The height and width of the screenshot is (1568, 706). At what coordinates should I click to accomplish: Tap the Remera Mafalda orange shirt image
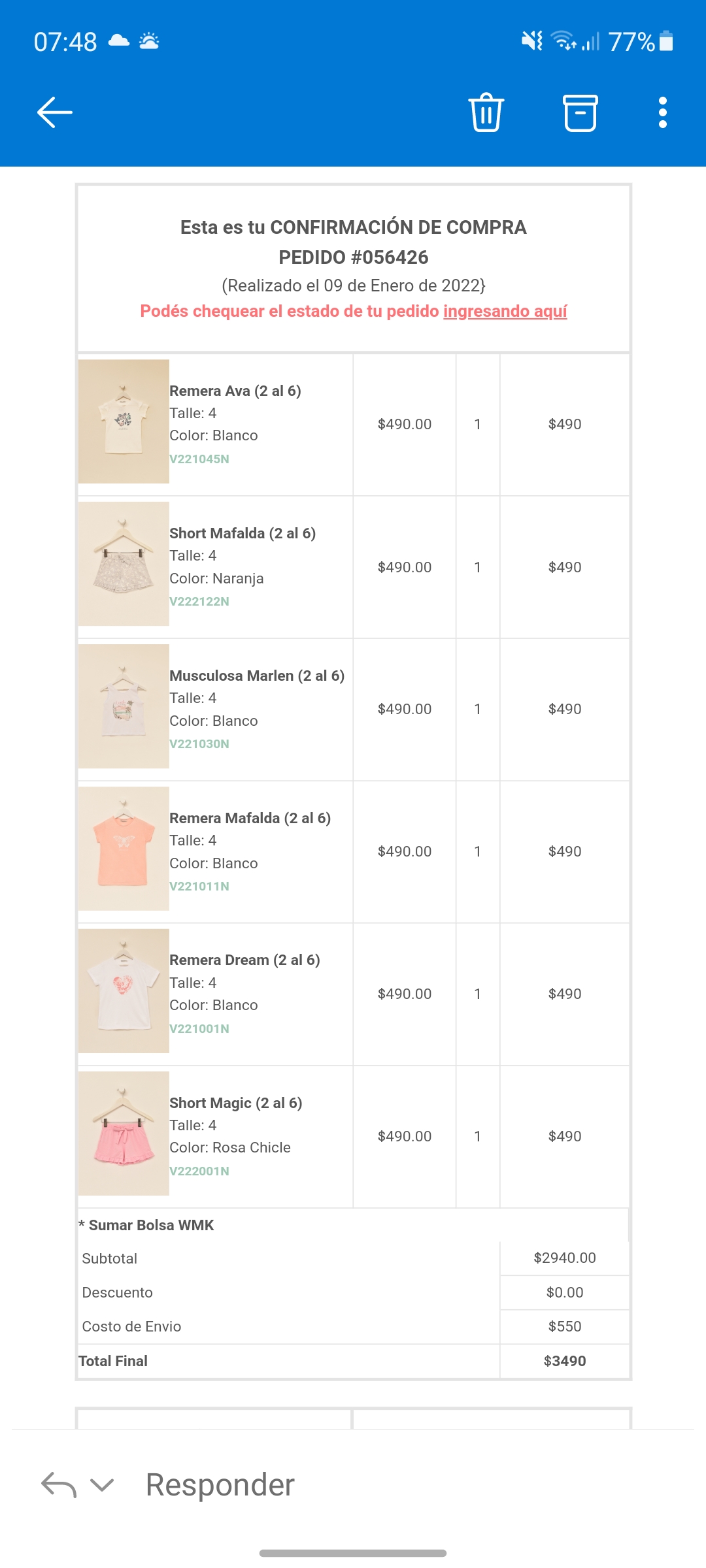(124, 849)
